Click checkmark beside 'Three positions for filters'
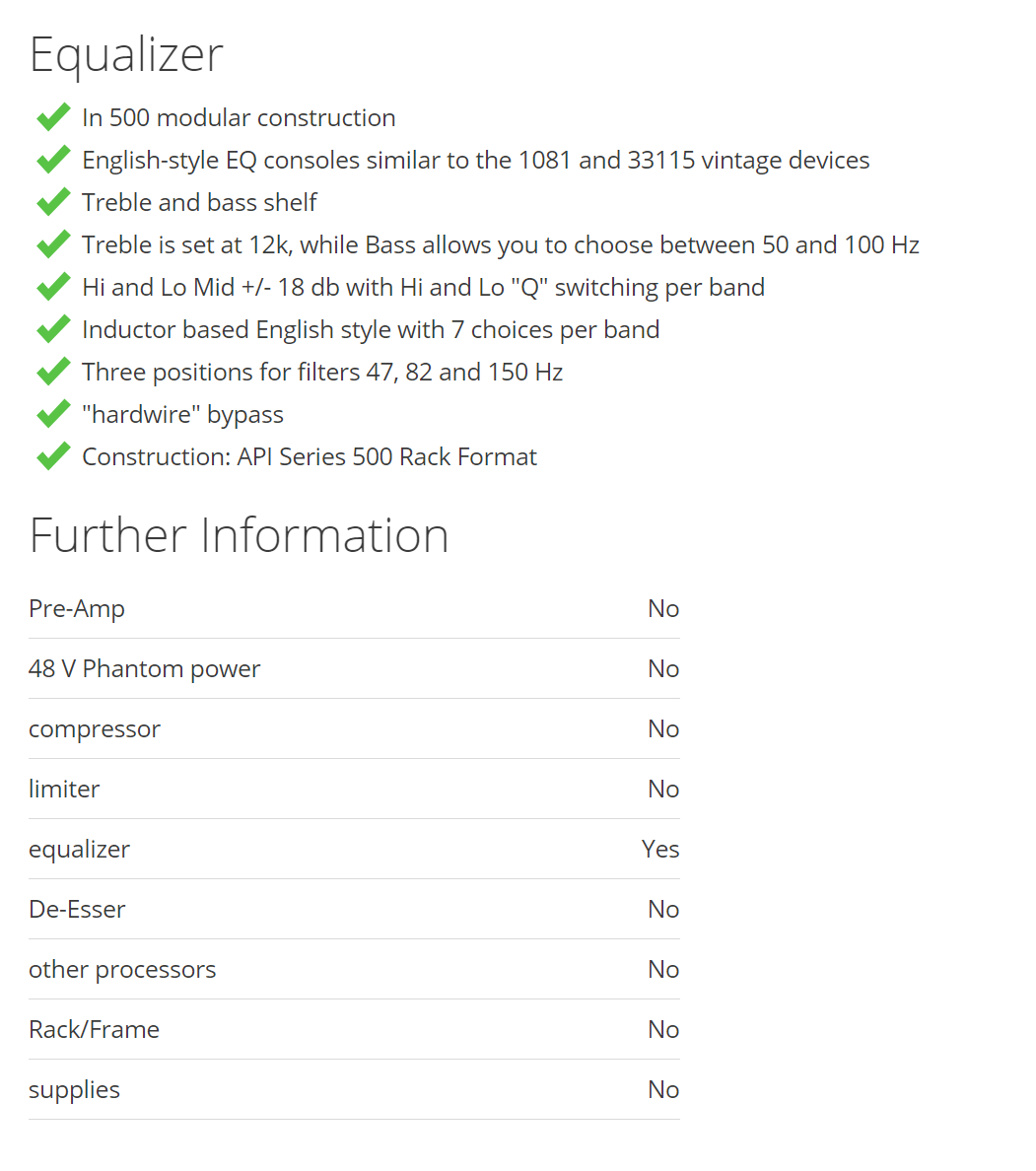This screenshot has width=1036, height=1171. point(54,372)
